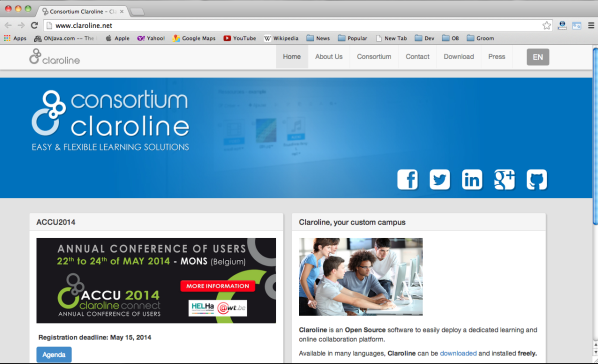Image resolution: width=598 pixels, height=364 pixels.
Task: Go to the About Us menu item
Action: tap(329, 56)
